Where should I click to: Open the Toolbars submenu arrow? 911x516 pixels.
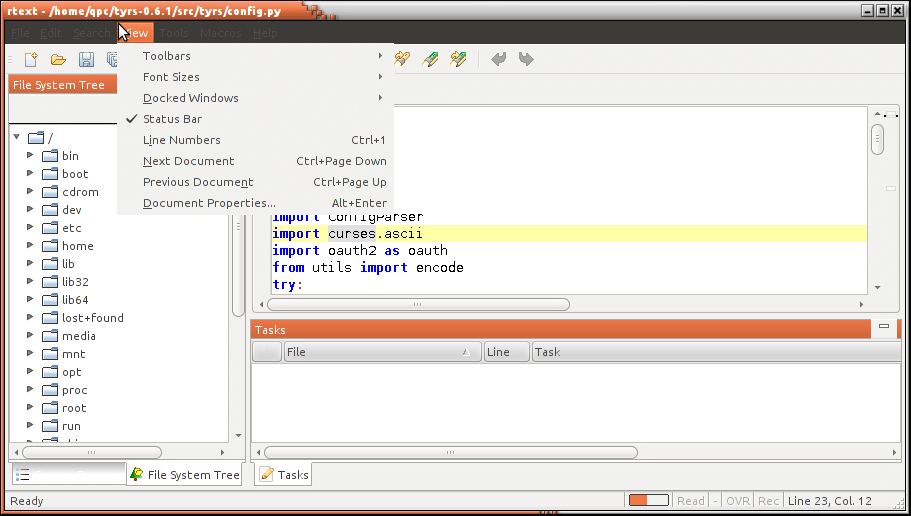coord(380,56)
